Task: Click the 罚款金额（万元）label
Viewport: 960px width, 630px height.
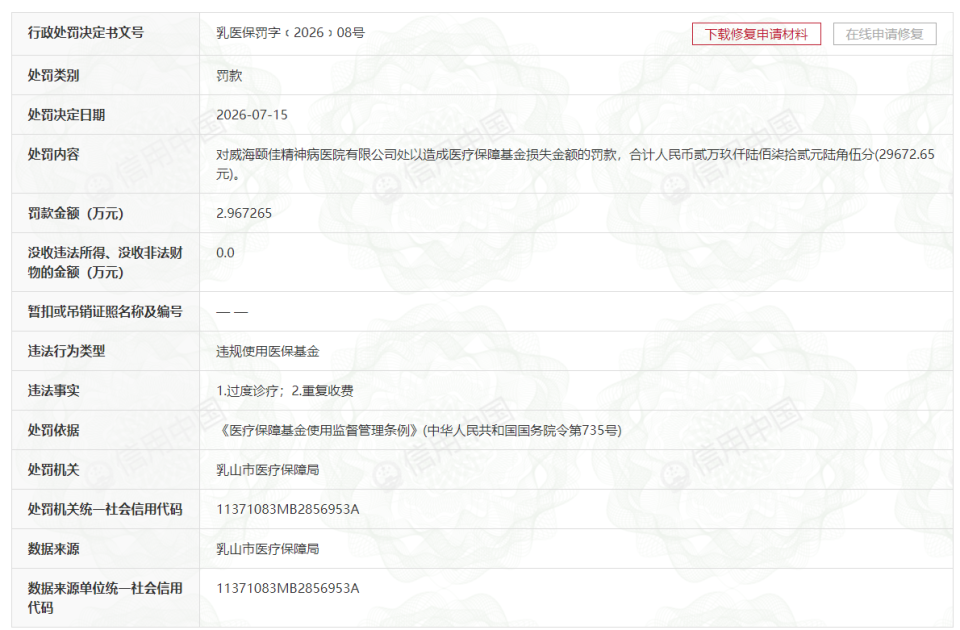Action: coord(76,213)
